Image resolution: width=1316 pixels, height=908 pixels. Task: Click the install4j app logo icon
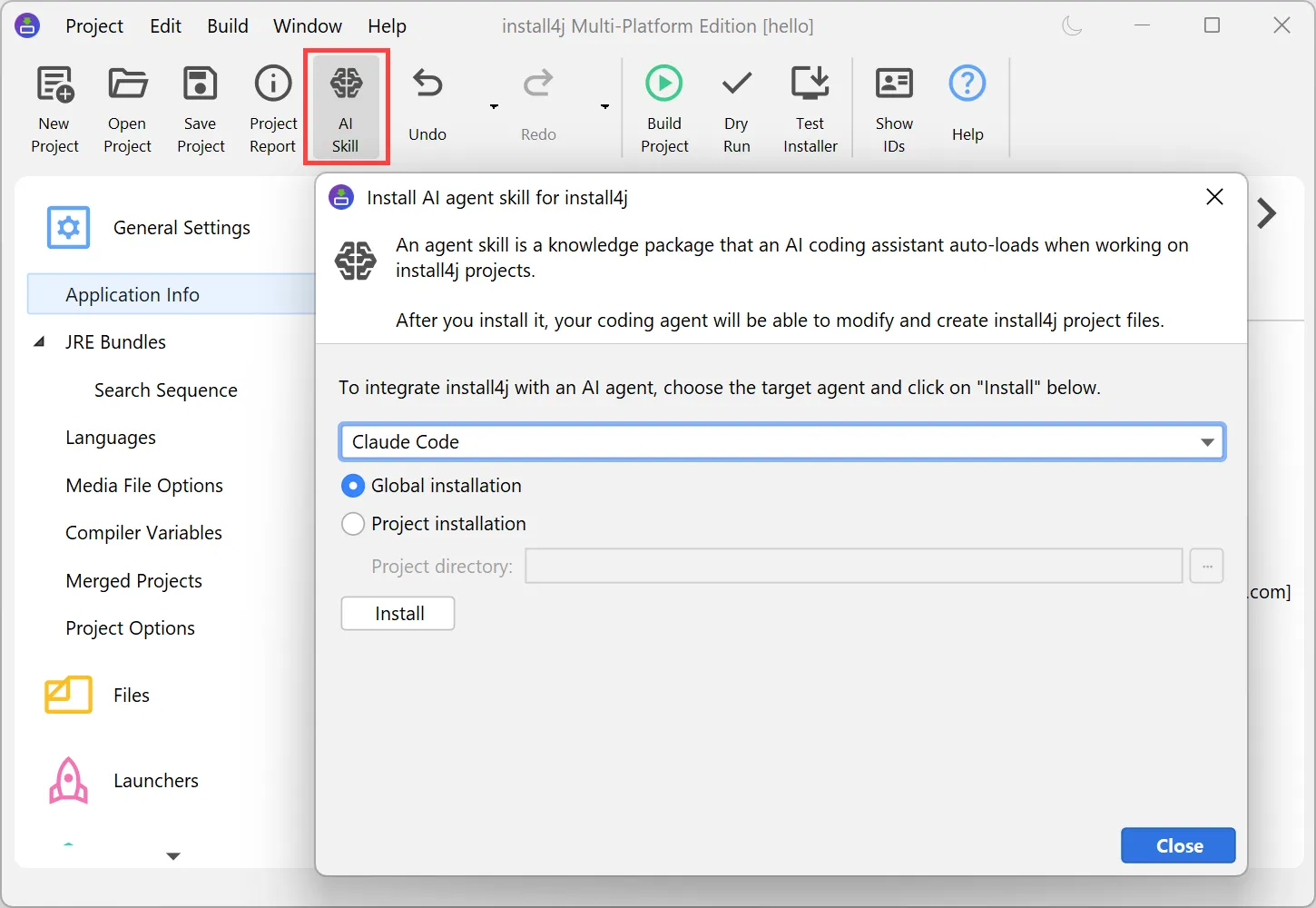click(x=27, y=25)
